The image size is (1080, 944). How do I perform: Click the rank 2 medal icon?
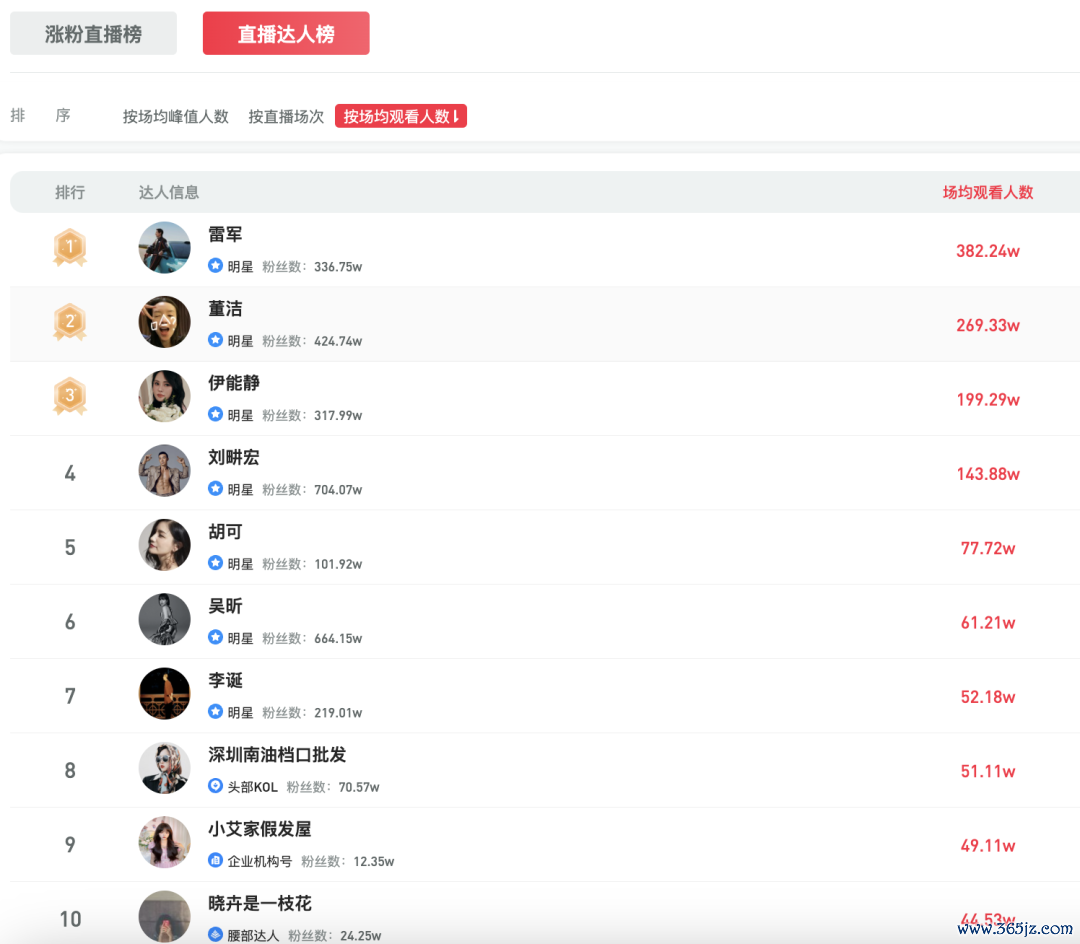tap(70, 322)
